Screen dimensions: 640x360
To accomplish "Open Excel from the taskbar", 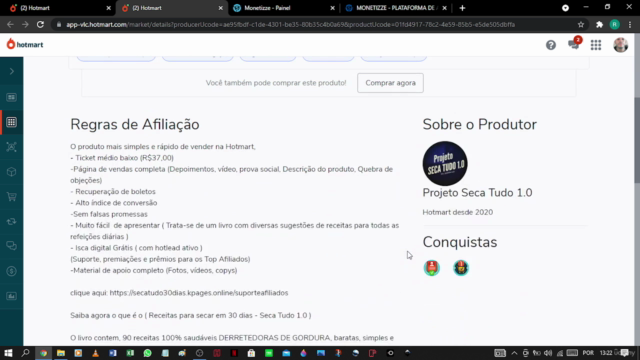I will 130,353.
